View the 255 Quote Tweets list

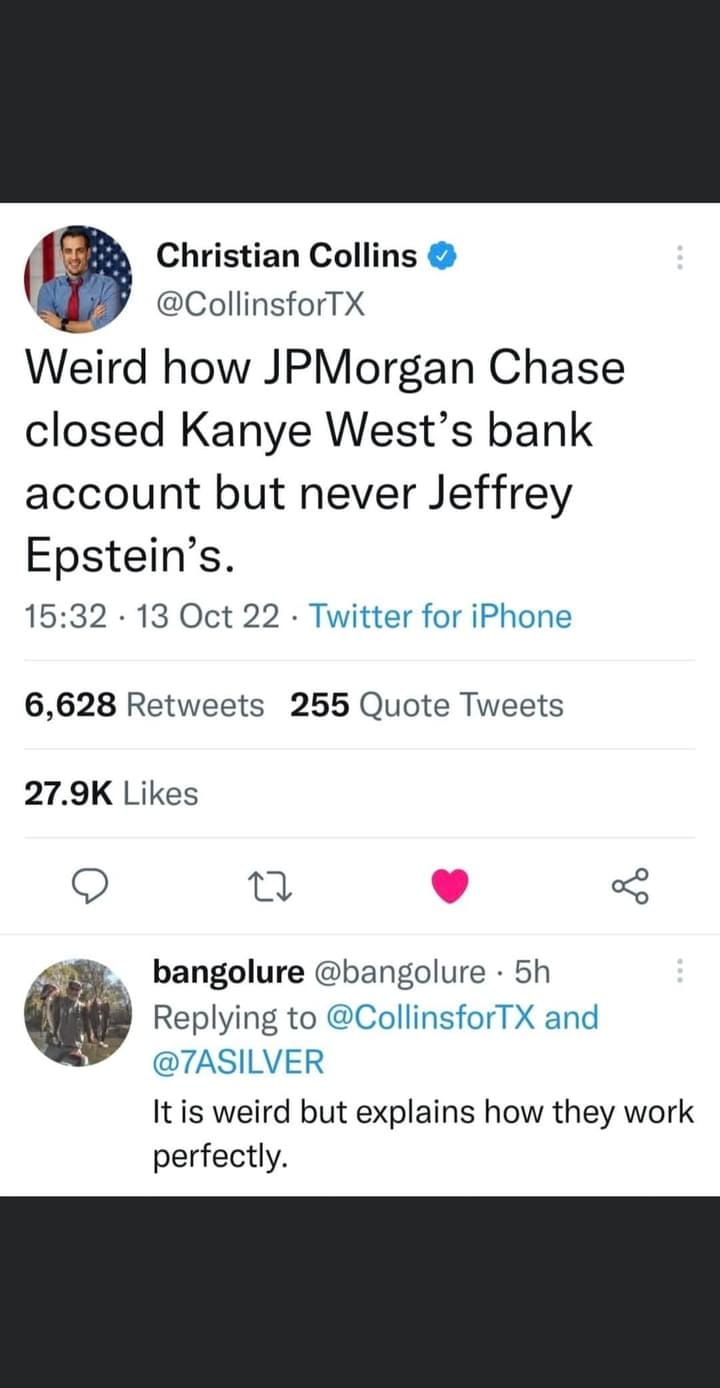click(x=427, y=705)
